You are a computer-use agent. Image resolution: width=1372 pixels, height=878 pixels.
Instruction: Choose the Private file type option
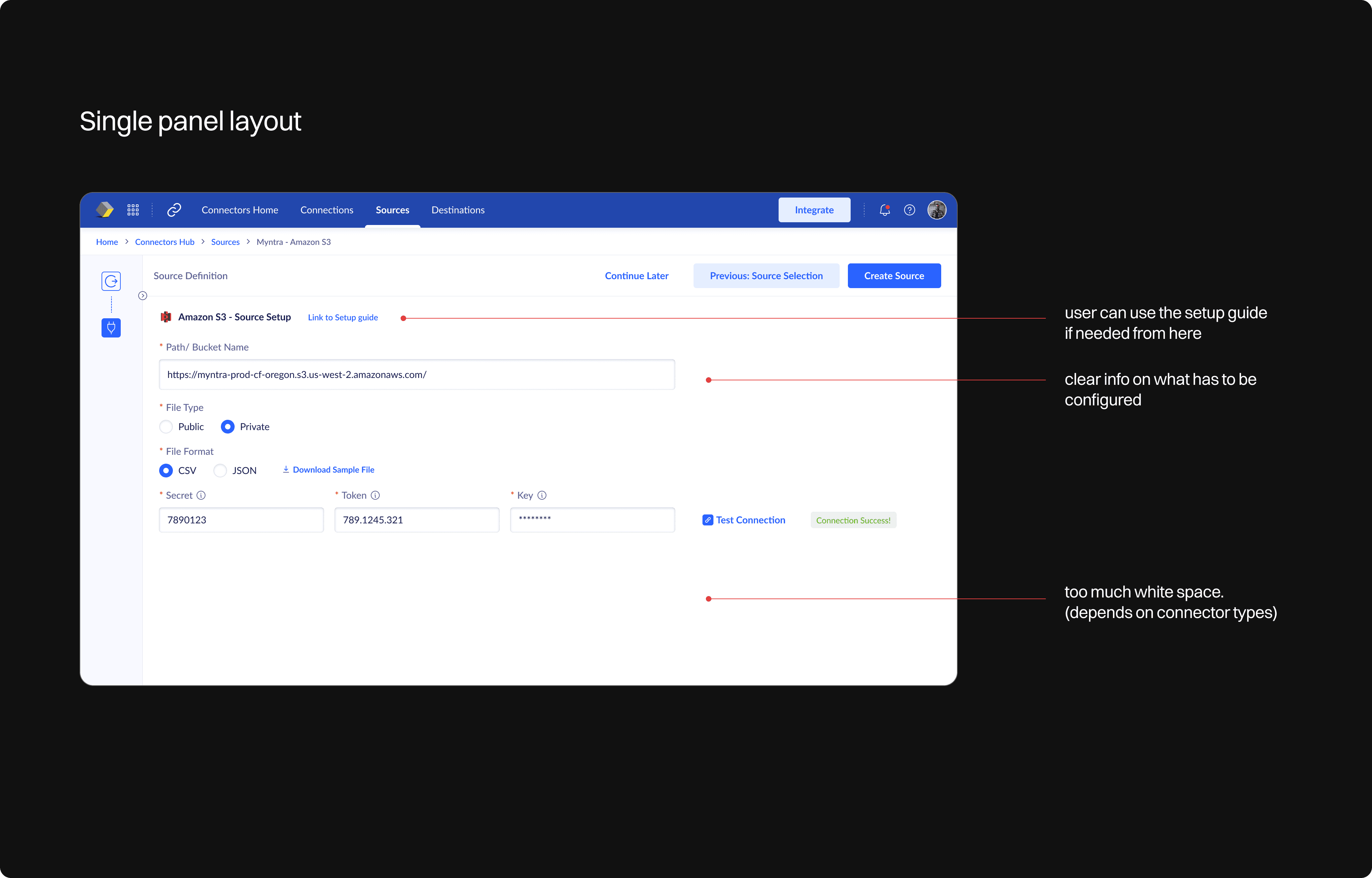pos(227,426)
